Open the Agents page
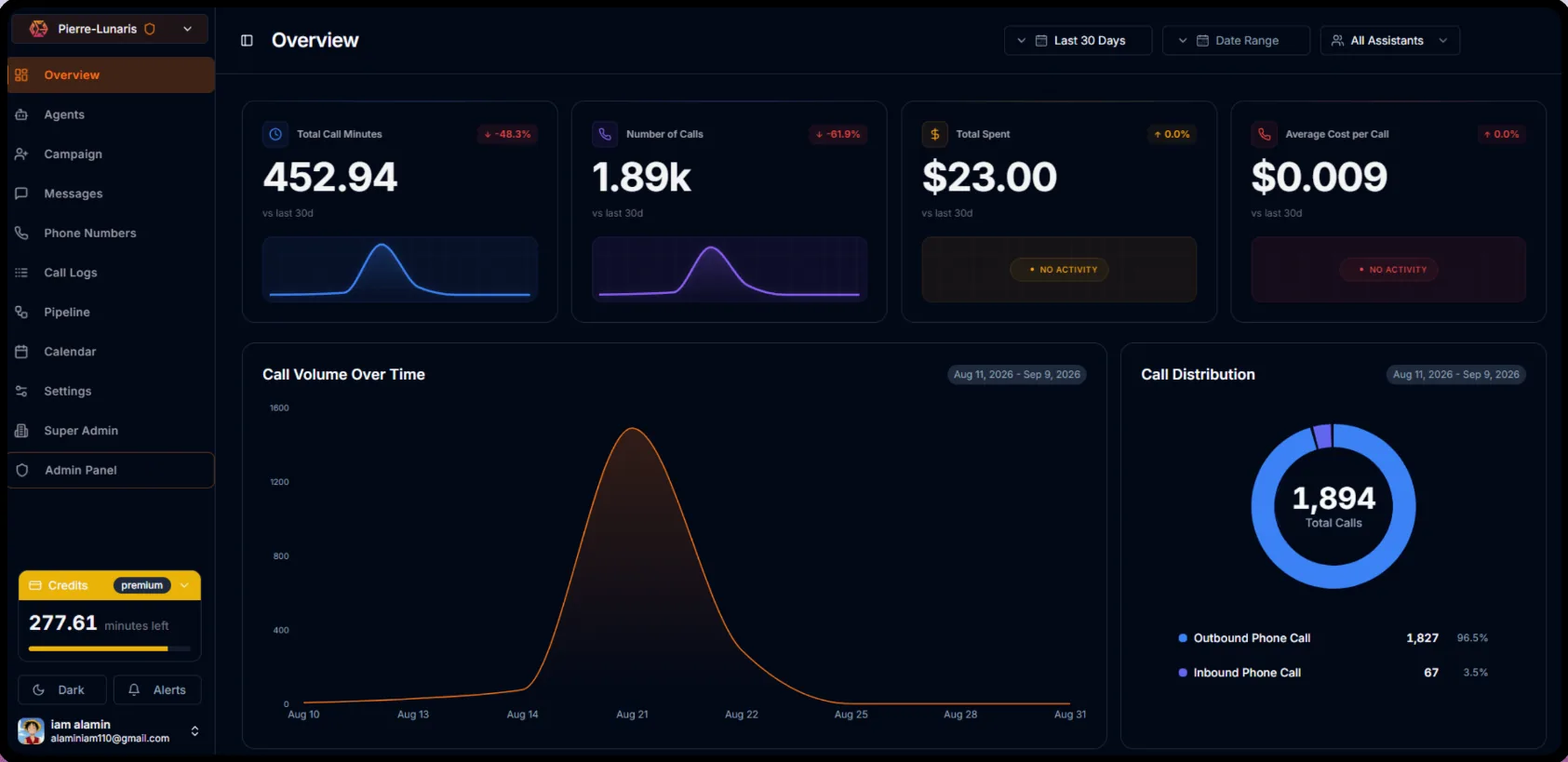 click(111, 114)
